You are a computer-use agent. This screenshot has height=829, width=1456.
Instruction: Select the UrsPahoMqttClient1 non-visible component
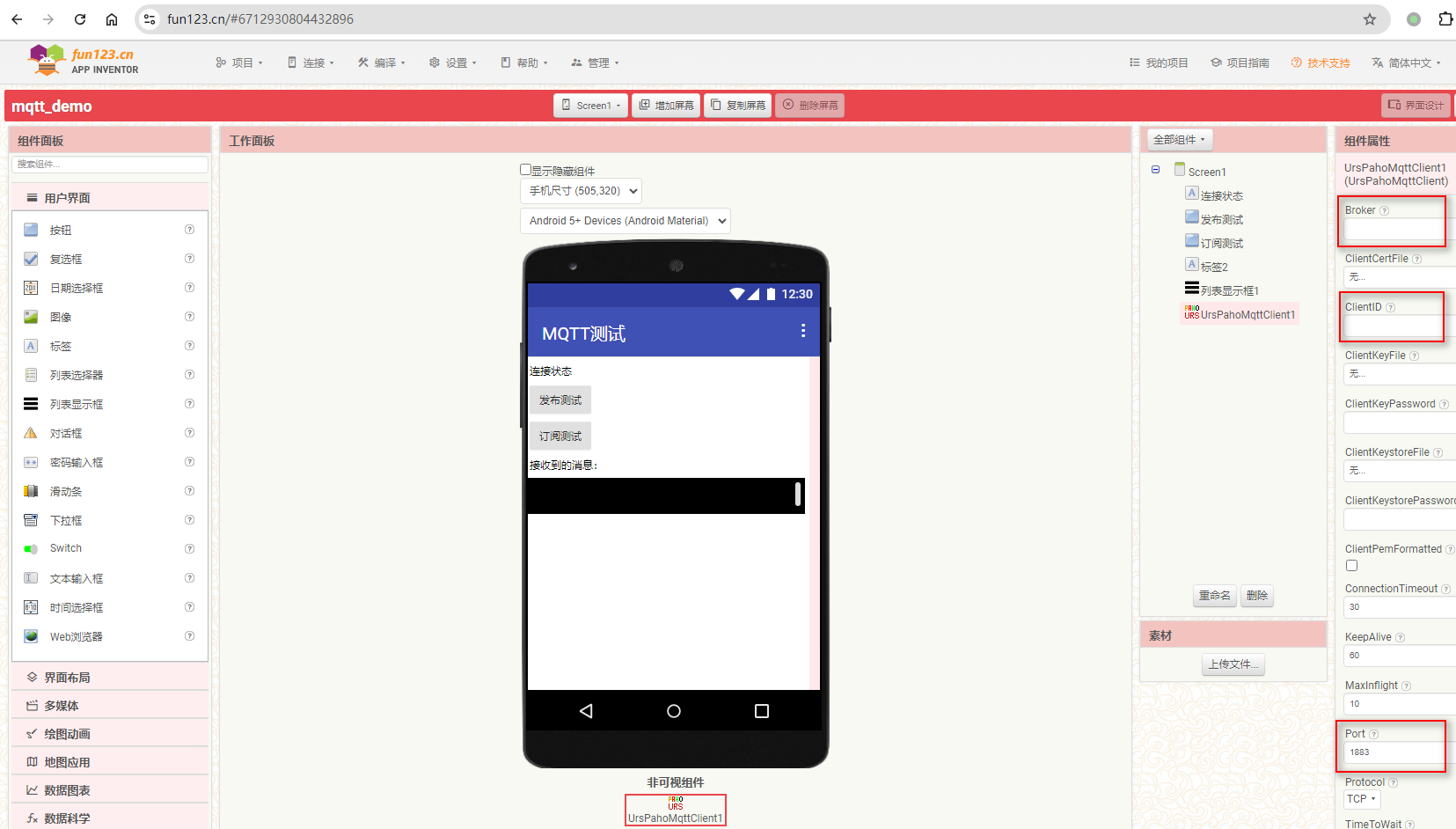tap(675, 808)
